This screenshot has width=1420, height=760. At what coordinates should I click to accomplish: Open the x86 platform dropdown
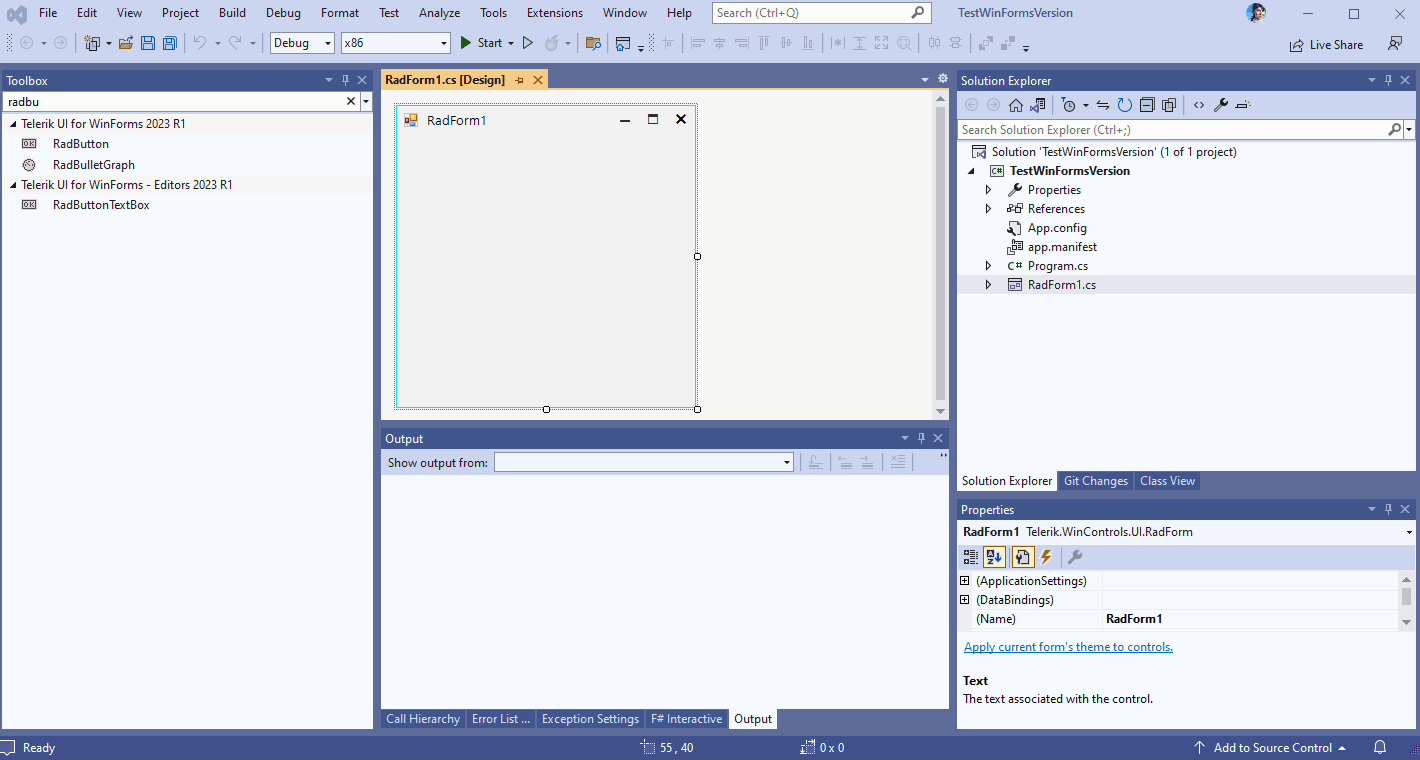(x=396, y=43)
